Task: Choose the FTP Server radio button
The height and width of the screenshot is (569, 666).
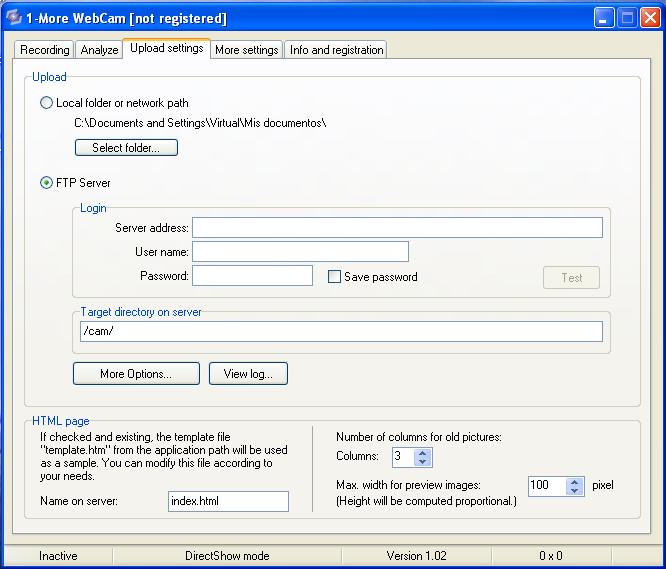Action: click(x=46, y=183)
